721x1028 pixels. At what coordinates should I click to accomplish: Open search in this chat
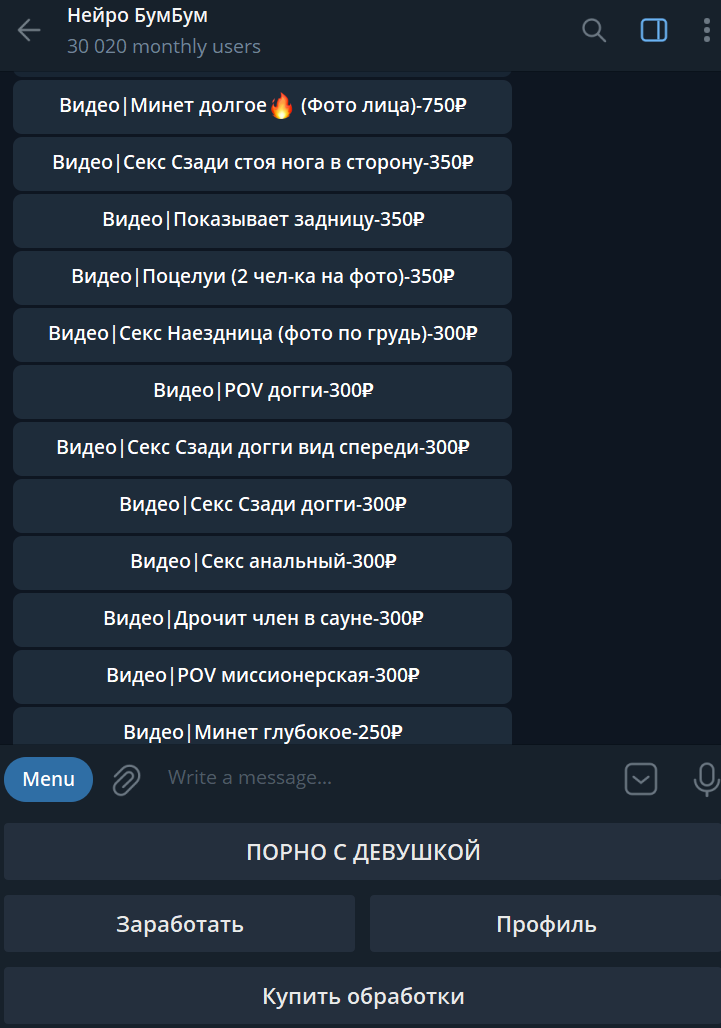pos(594,30)
